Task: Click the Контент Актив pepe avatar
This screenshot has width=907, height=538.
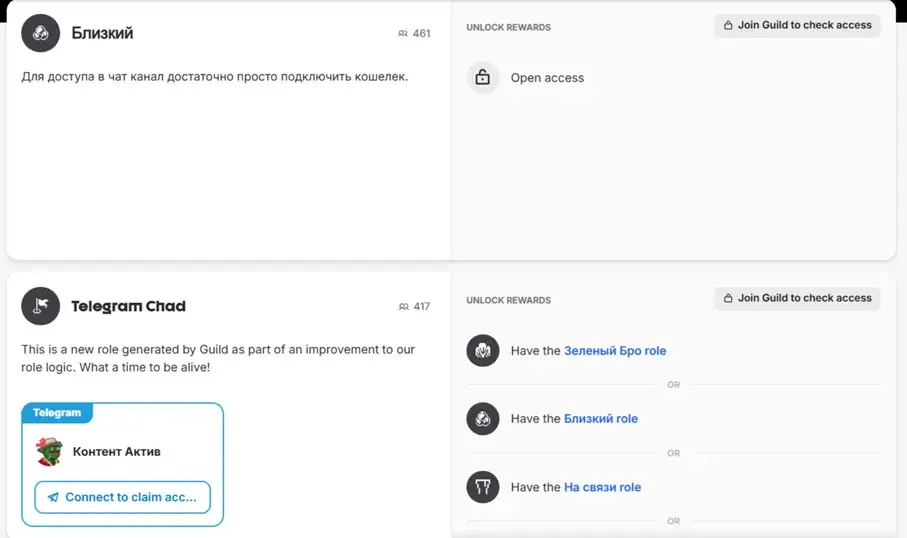Action: tap(49, 452)
